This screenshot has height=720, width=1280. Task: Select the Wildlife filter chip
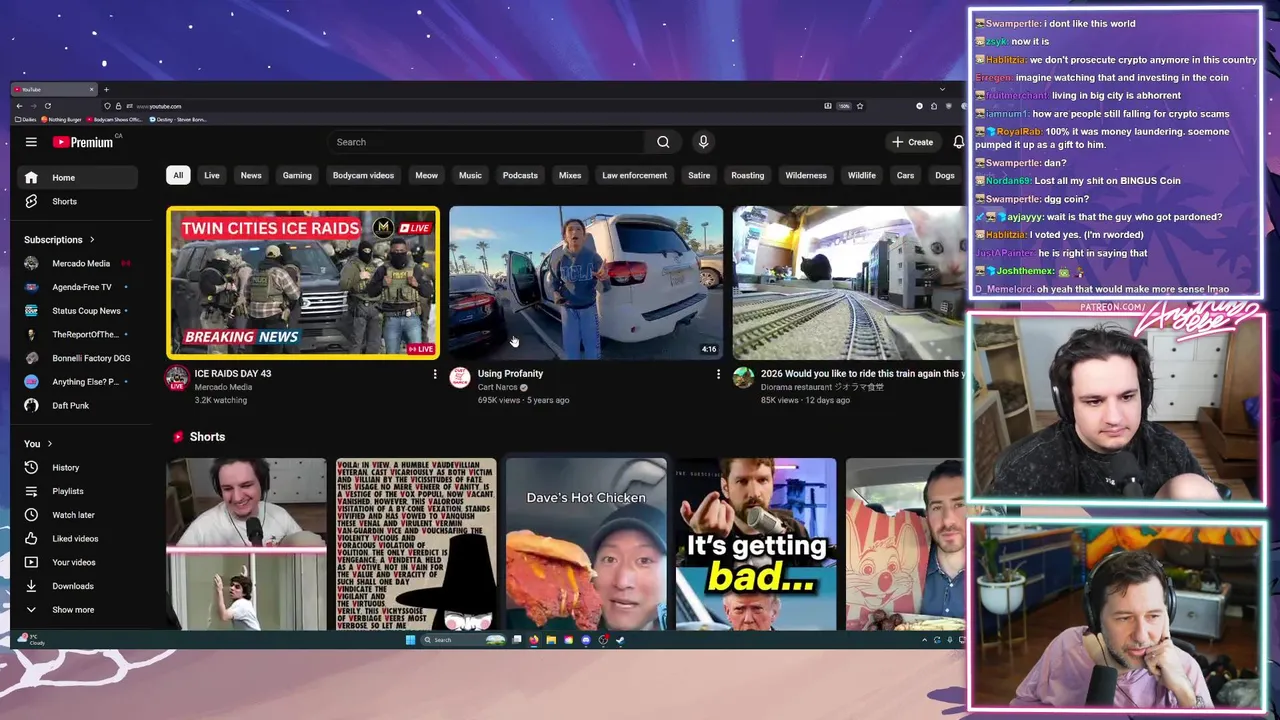coord(862,175)
